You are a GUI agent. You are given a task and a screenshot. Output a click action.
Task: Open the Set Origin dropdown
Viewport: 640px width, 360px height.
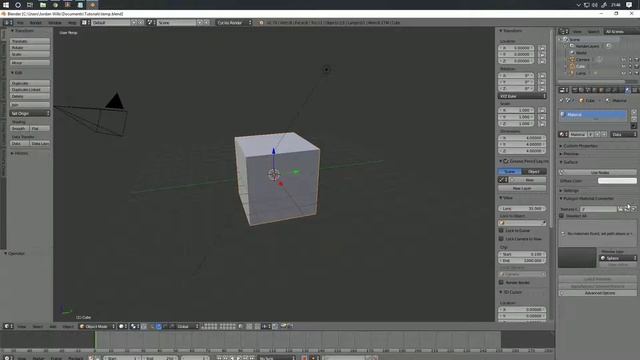[x=30, y=113]
